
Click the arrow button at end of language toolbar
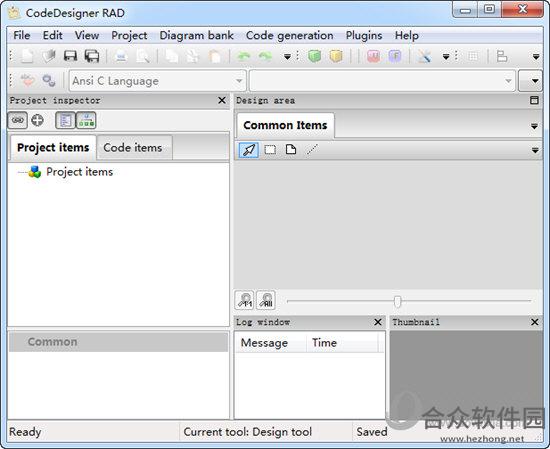coord(530,81)
